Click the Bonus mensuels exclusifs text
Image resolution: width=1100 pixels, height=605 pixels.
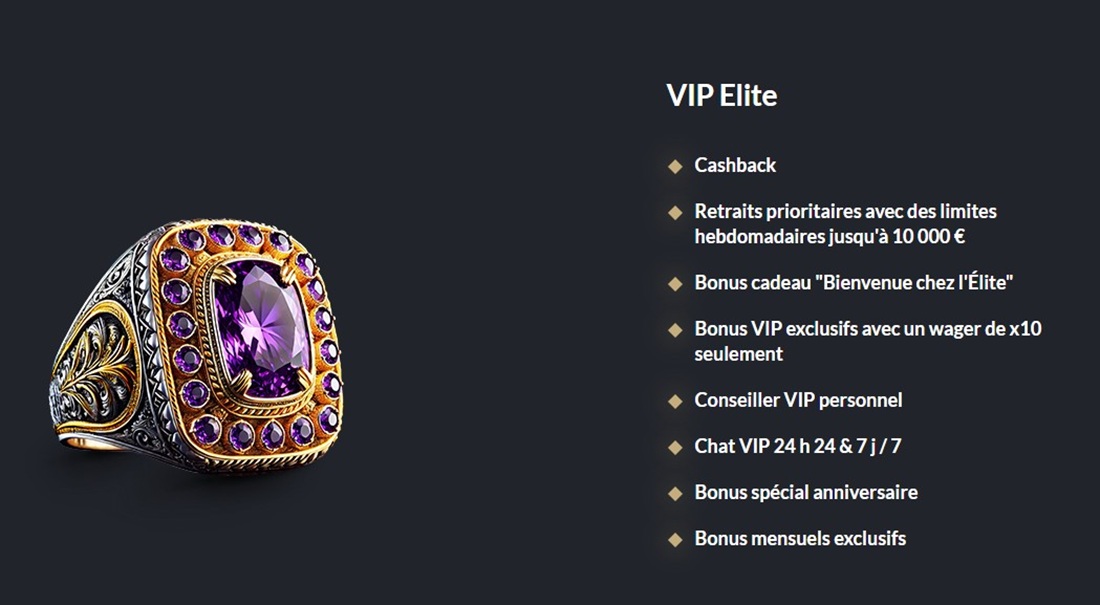pyautogui.click(x=800, y=538)
